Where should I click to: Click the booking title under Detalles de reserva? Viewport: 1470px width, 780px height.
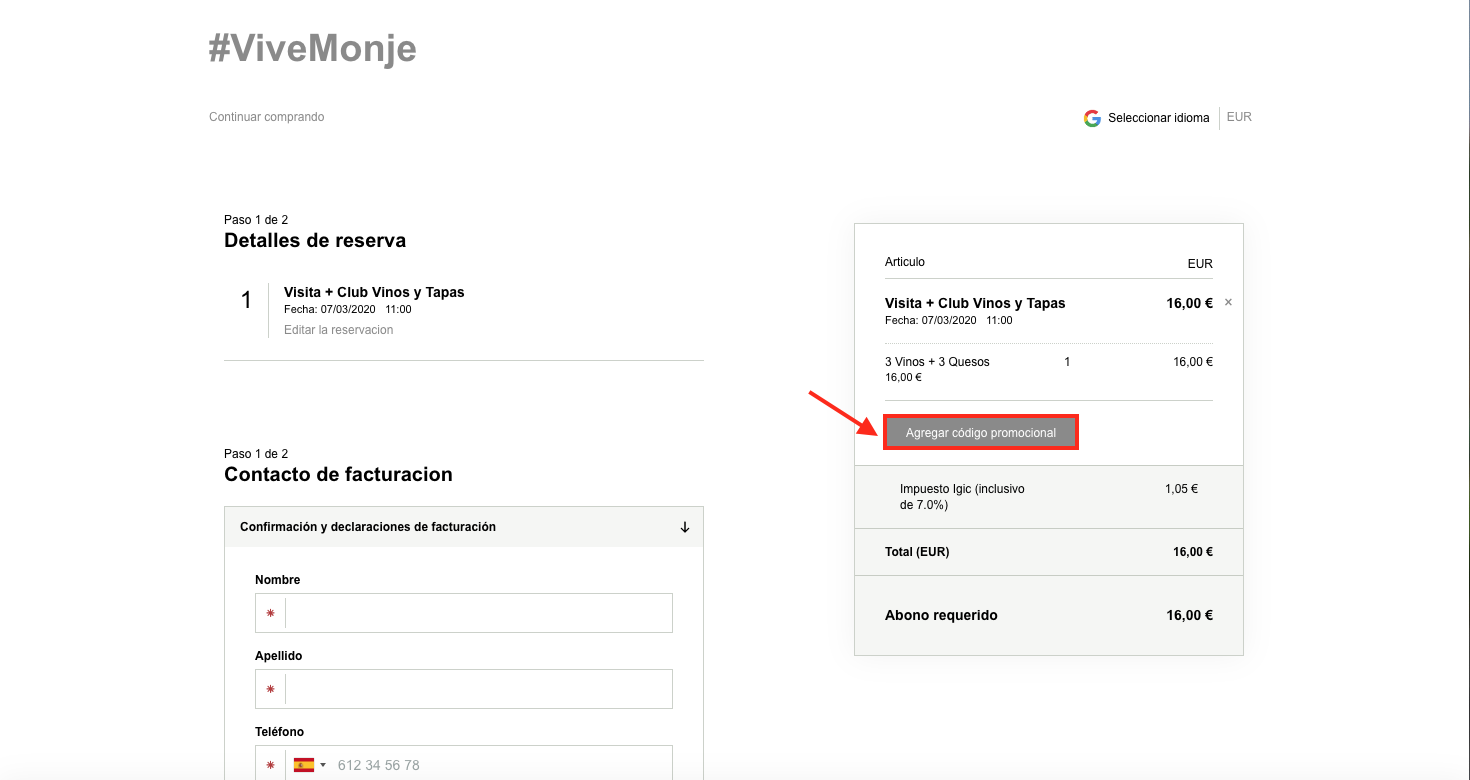pyautogui.click(x=374, y=293)
